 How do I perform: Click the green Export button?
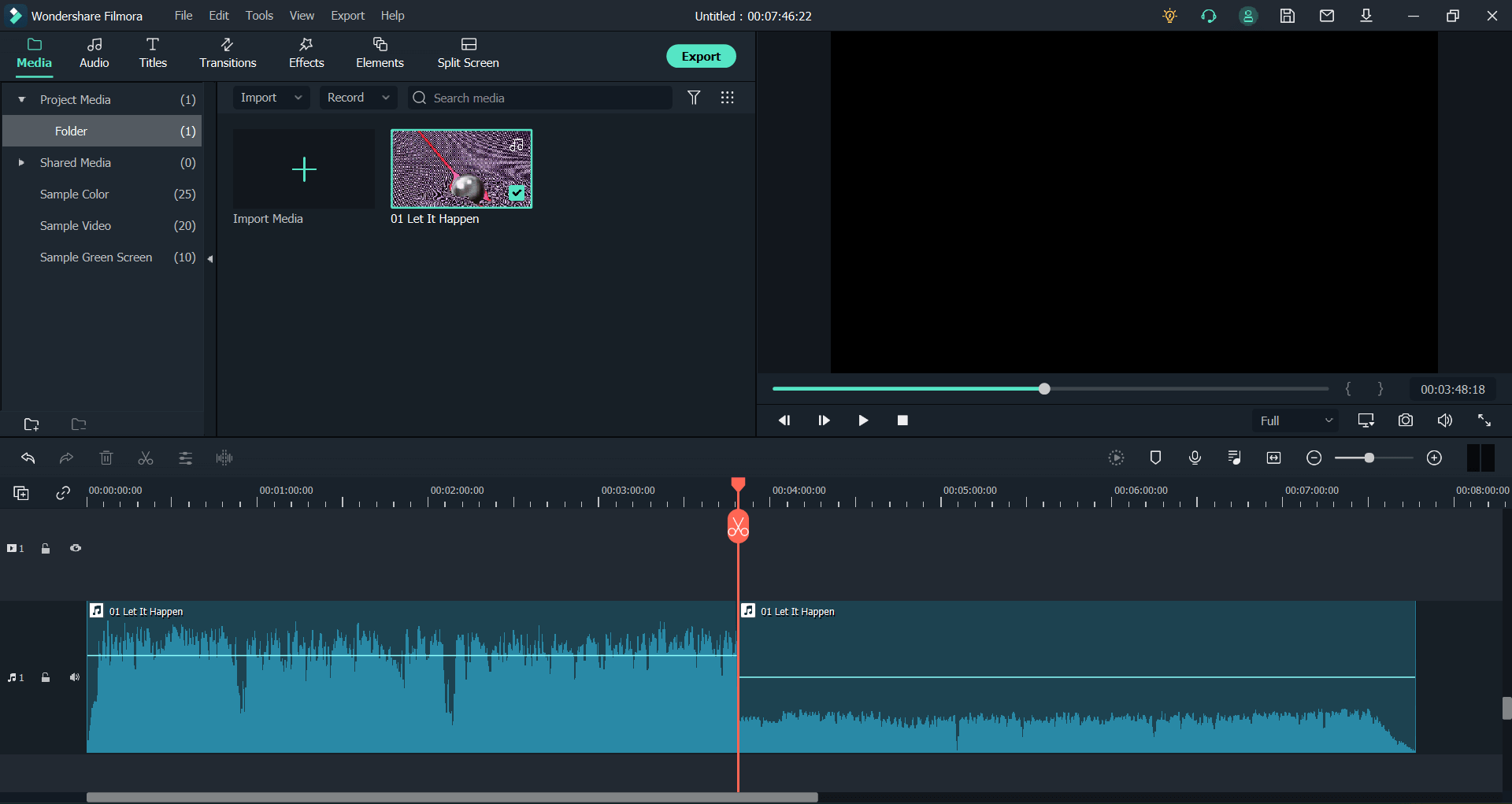click(x=701, y=56)
